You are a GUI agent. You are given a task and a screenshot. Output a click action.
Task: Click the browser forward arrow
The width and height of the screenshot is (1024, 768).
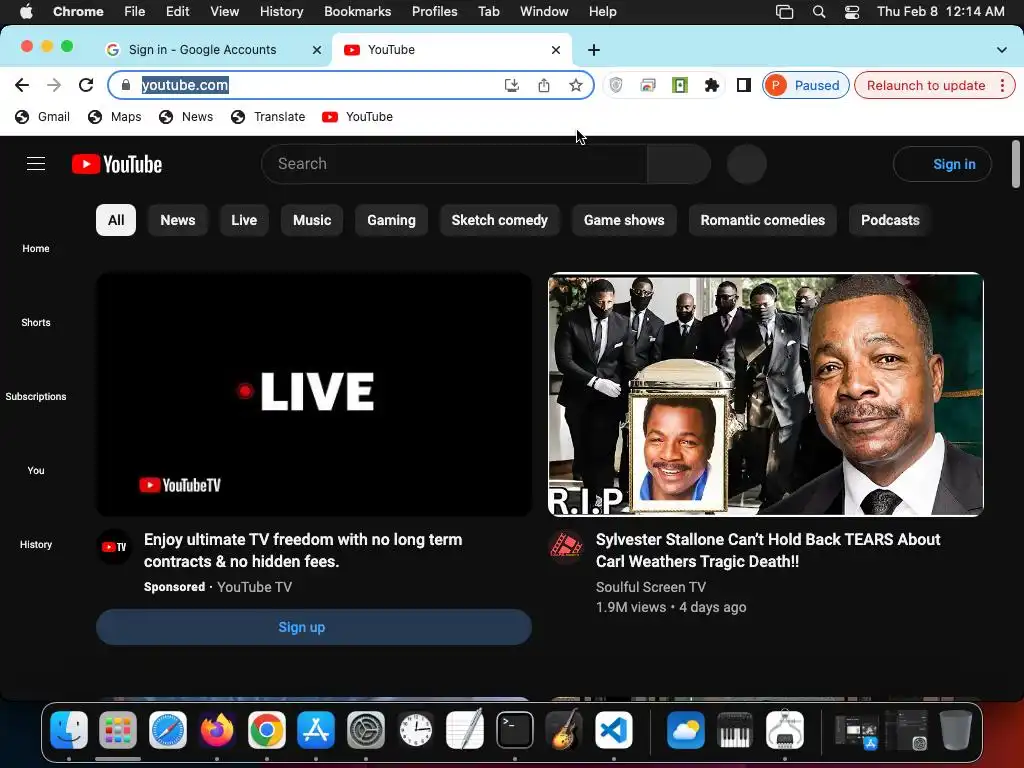point(54,85)
